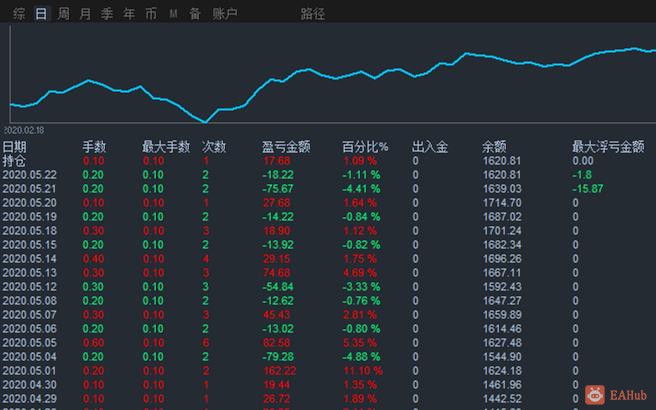Click the 2020.02.18 chart start date
Screen dimensions: 656x410
23,130
